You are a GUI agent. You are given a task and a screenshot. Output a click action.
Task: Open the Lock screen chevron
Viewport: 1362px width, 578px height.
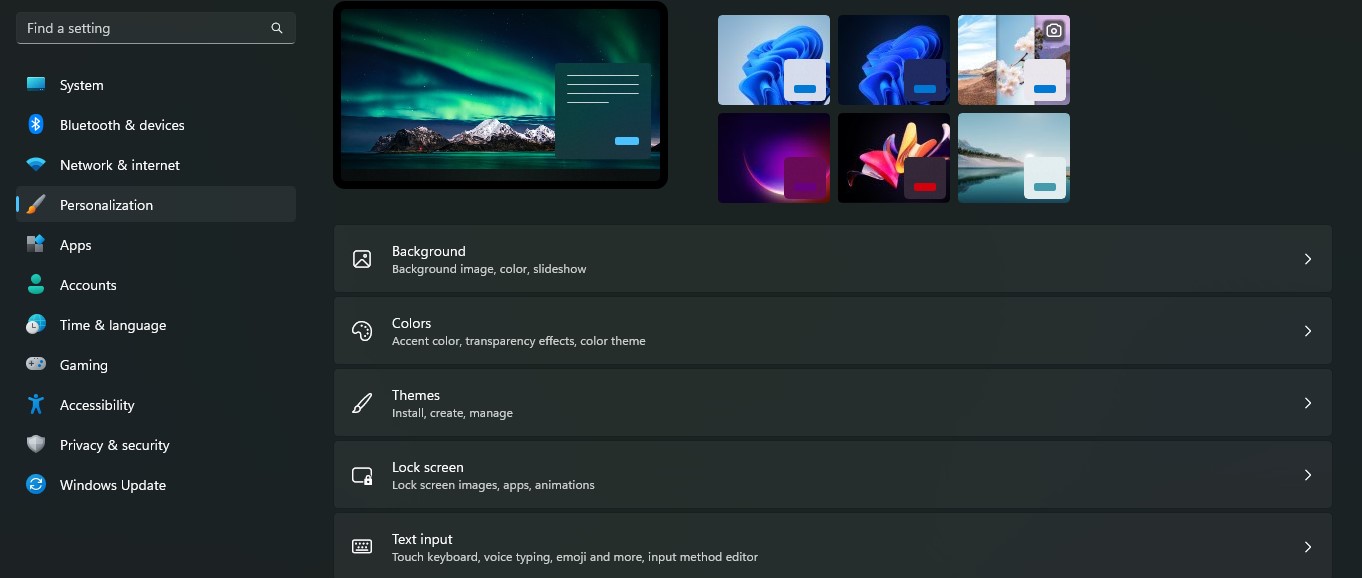tap(1308, 475)
